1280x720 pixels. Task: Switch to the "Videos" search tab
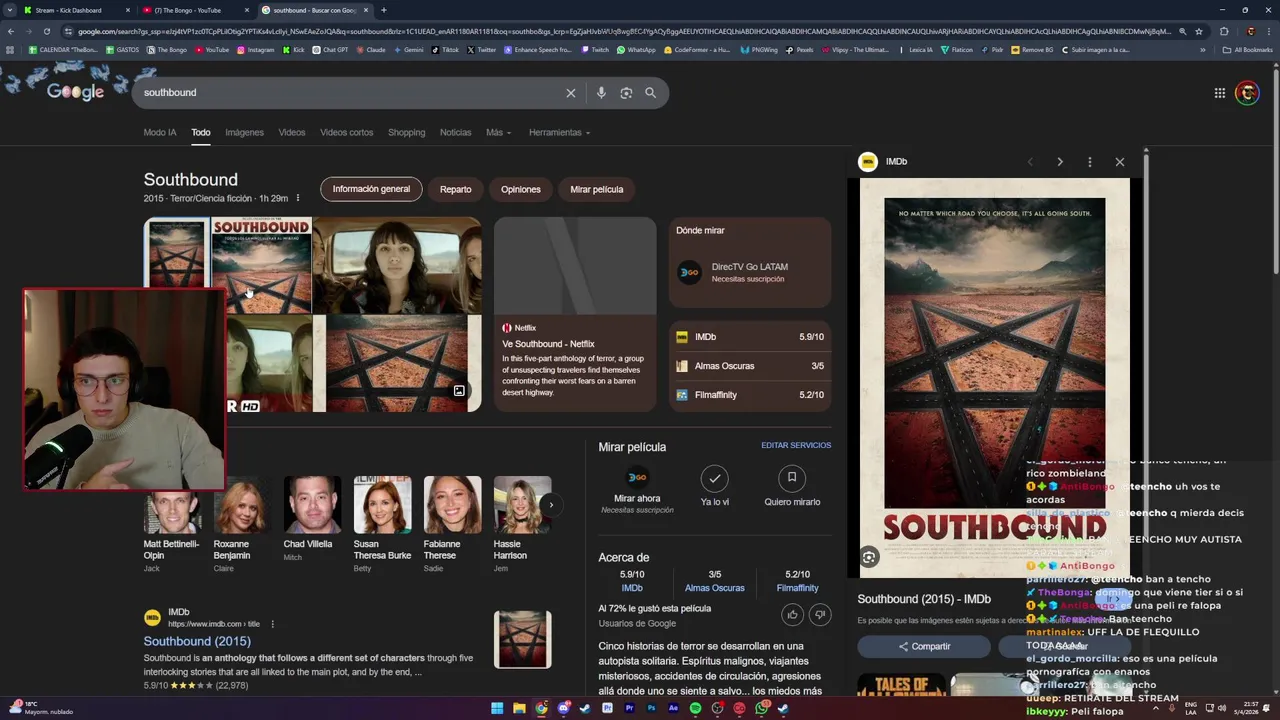292,133
